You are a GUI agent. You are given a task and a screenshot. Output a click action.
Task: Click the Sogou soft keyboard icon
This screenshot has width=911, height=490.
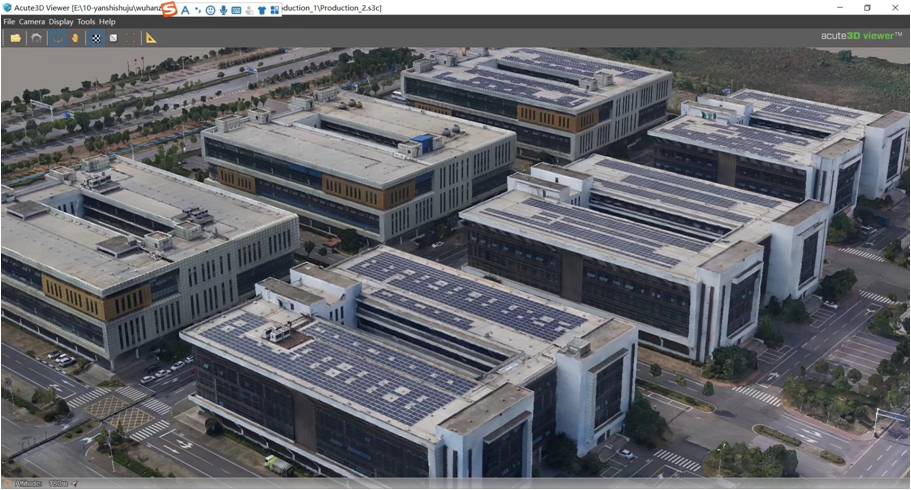[236, 9]
